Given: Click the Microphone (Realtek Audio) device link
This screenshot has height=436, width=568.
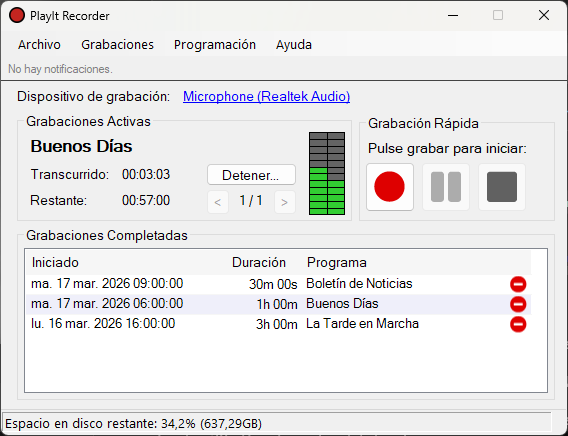Looking at the screenshot, I should click(x=266, y=96).
